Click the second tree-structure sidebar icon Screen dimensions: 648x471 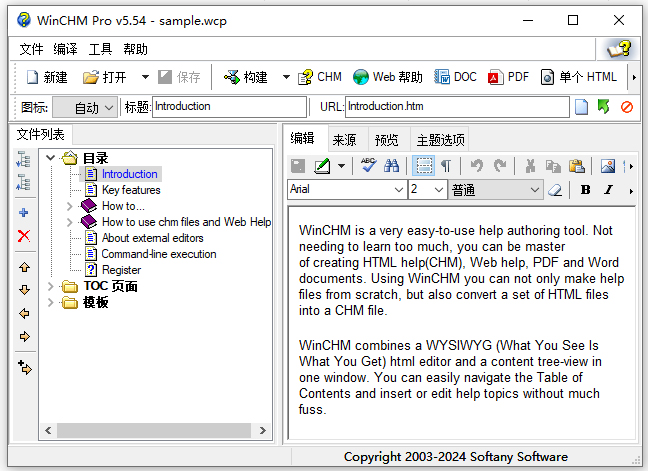click(x=24, y=182)
